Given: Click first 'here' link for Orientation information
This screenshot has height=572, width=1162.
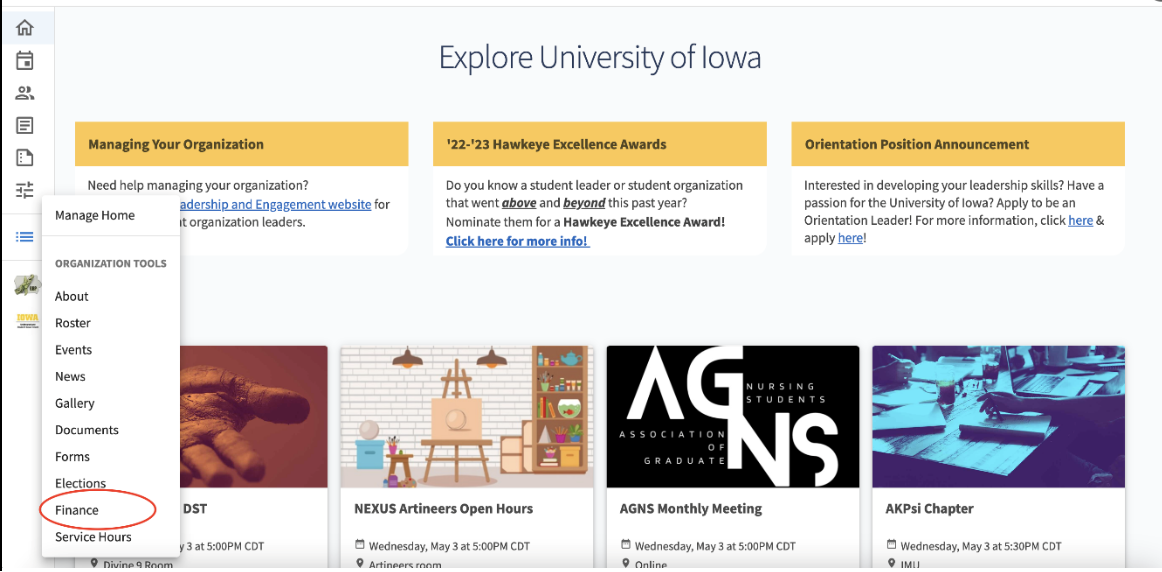Looking at the screenshot, I should point(1080,221).
